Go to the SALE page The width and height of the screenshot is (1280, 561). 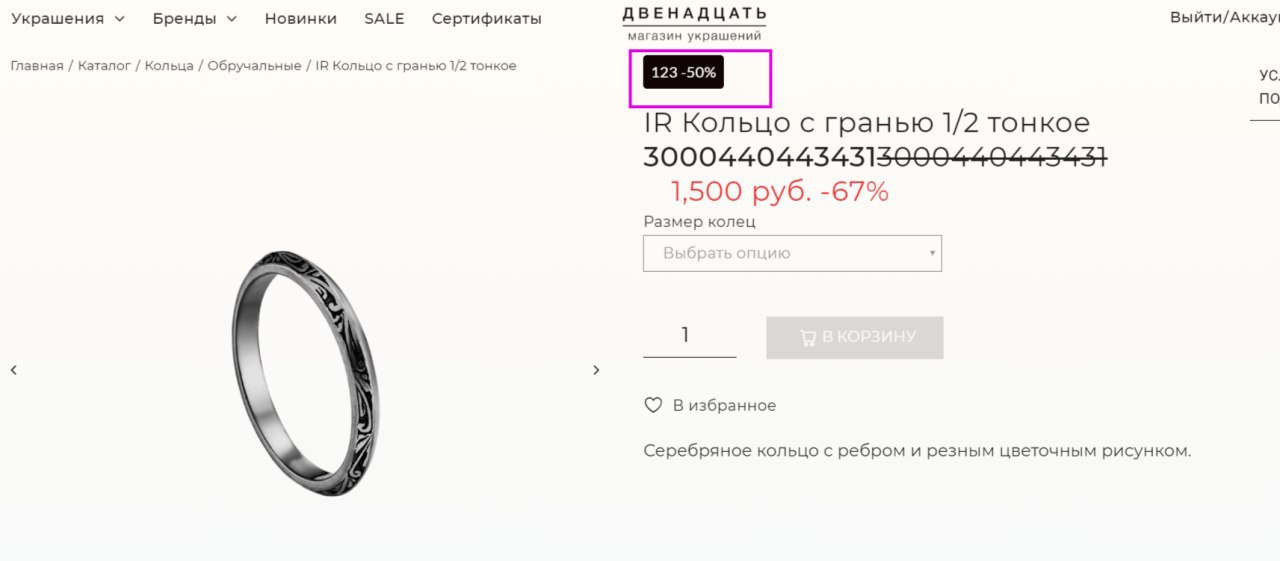tap(384, 19)
